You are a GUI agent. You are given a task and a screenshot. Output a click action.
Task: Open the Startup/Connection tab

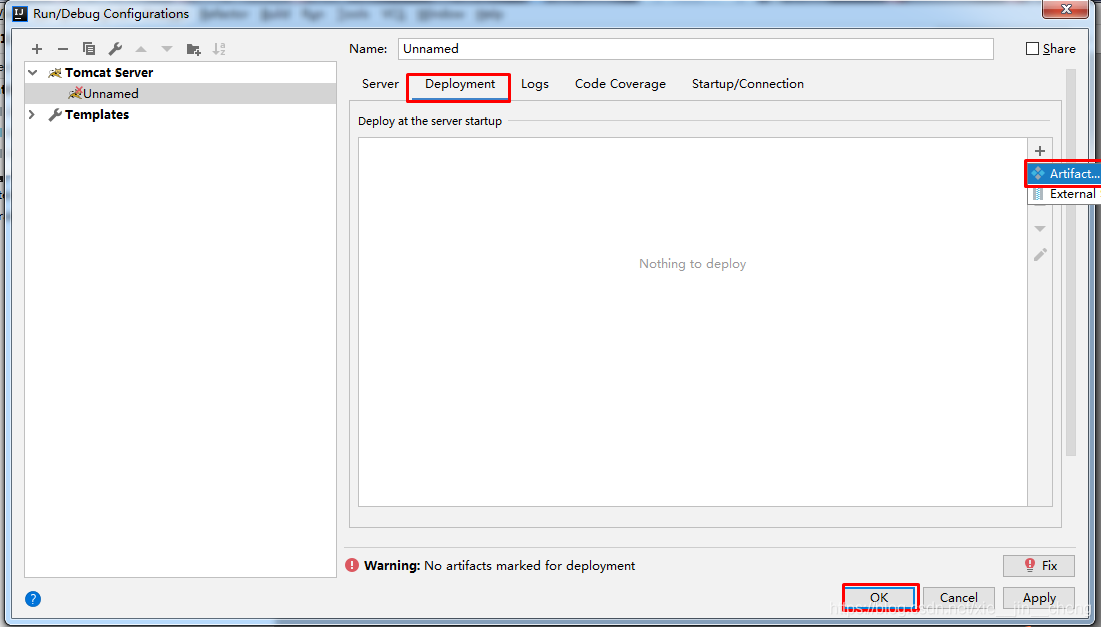[x=748, y=84]
